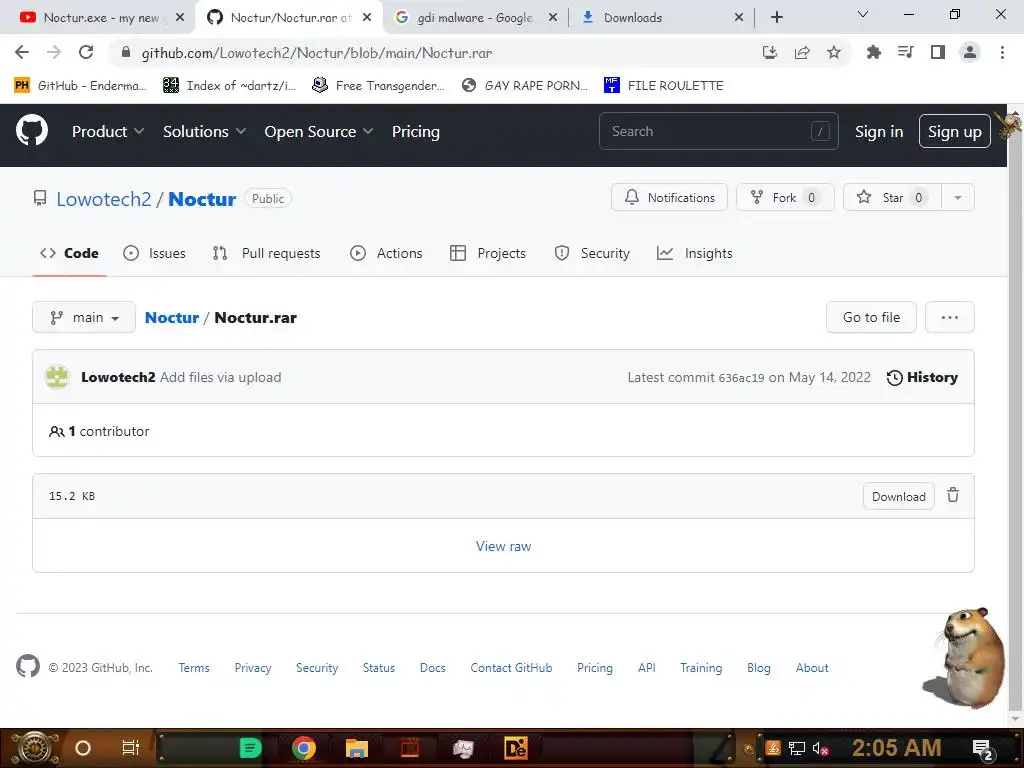Click the Download button for Noctur.rar
The height and width of the screenshot is (768, 1024).
tap(898, 496)
